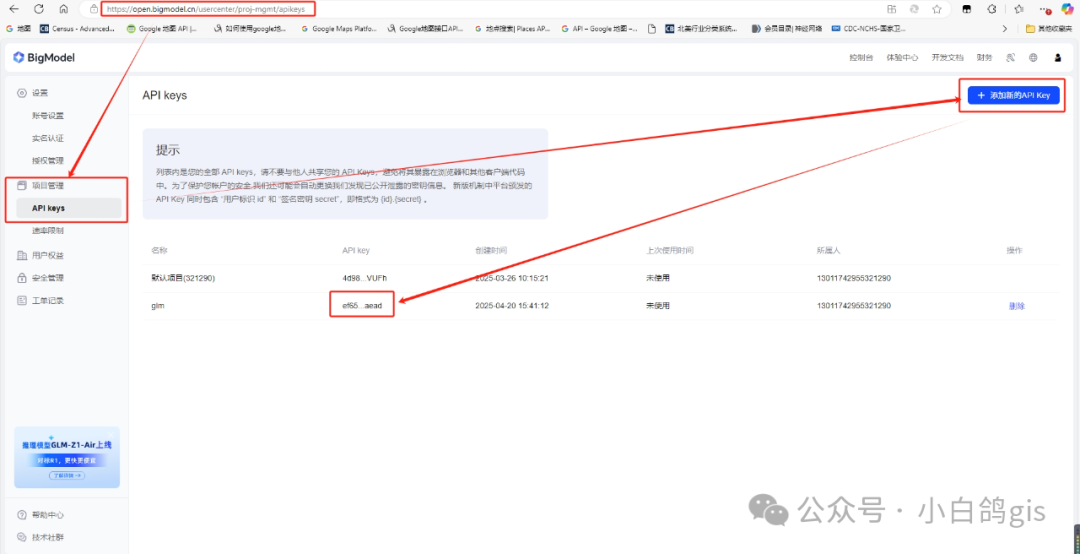Open Census - Advanced bookmark
The width and height of the screenshot is (1080, 554).
pyautogui.click(x=78, y=28)
